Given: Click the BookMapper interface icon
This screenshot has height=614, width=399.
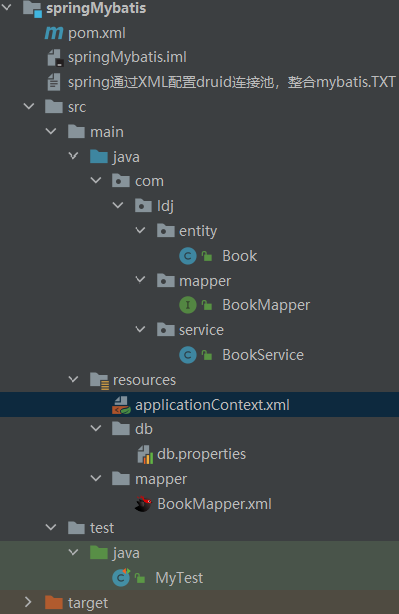Looking at the screenshot, I should [188, 305].
